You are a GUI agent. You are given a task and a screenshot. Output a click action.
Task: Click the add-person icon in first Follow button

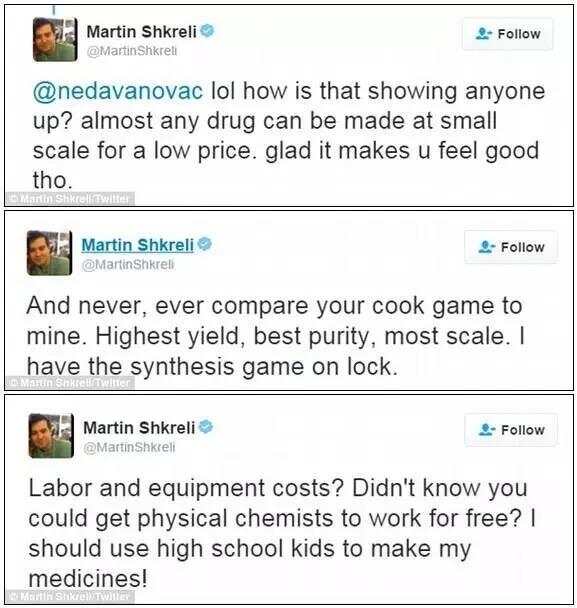483,34
